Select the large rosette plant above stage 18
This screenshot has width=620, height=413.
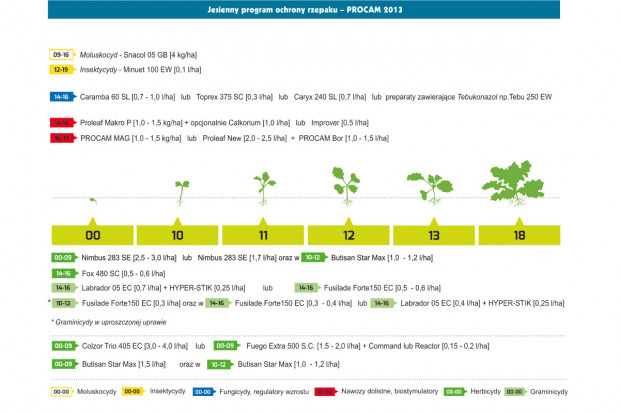click(513, 183)
